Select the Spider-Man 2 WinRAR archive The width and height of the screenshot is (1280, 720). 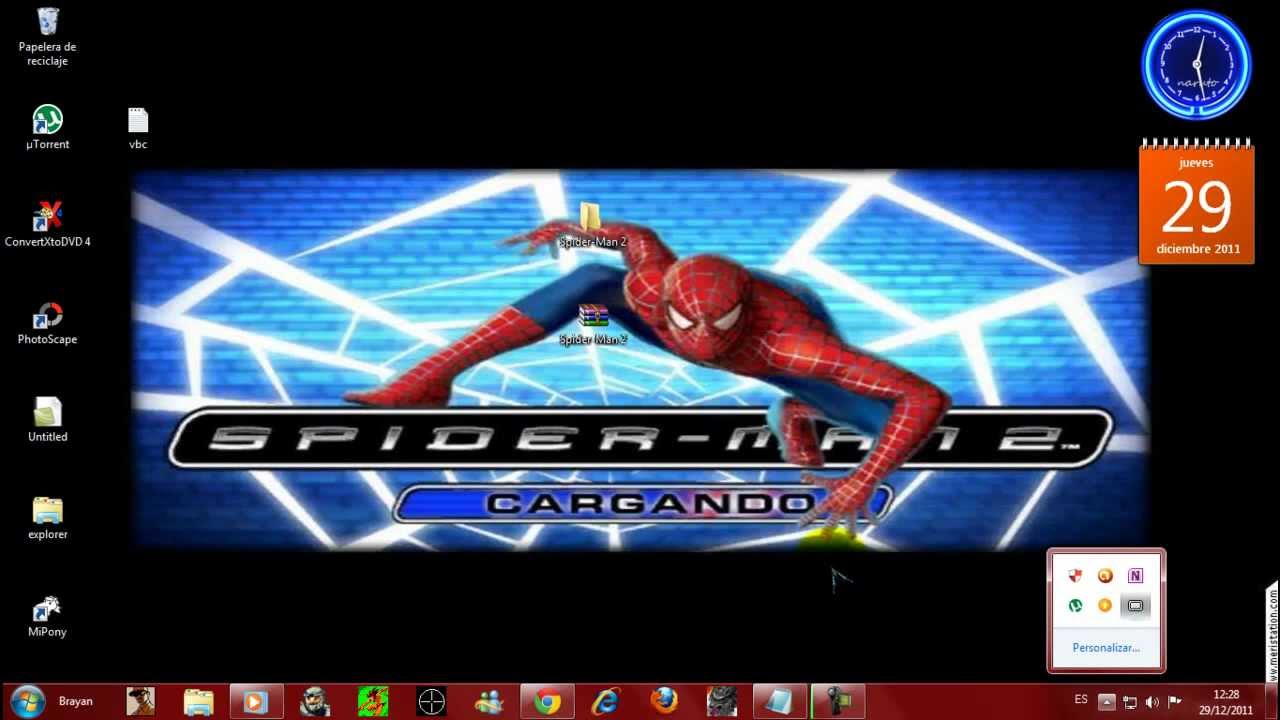(593, 323)
